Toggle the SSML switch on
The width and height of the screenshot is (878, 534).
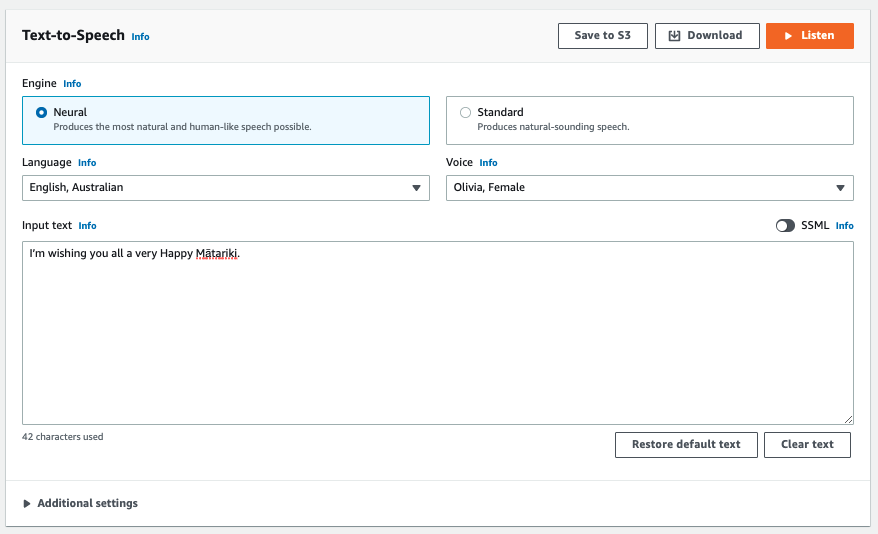coord(785,226)
